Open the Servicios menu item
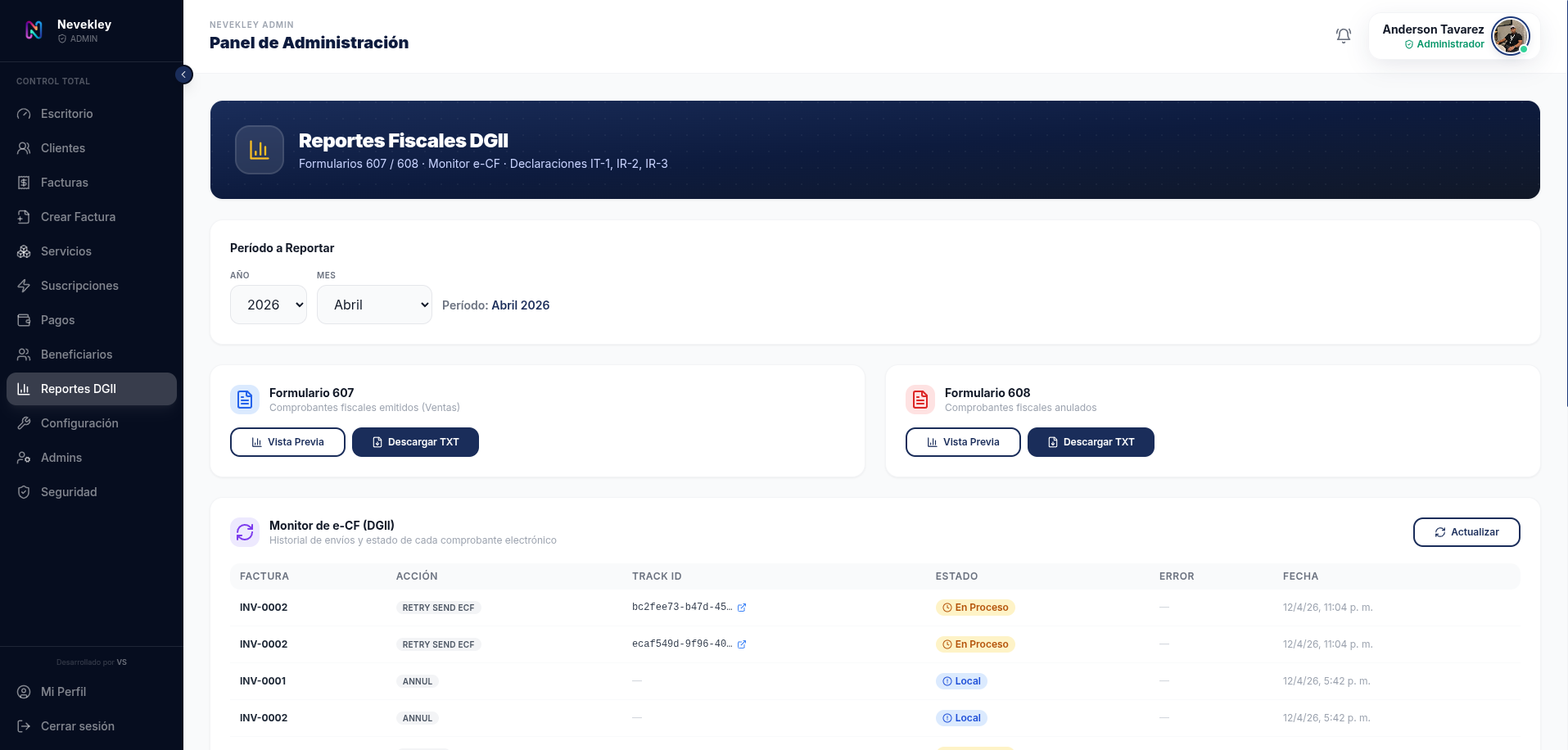The width and height of the screenshot is (1568, 750). pyautogui.click(x=92, y=251)
